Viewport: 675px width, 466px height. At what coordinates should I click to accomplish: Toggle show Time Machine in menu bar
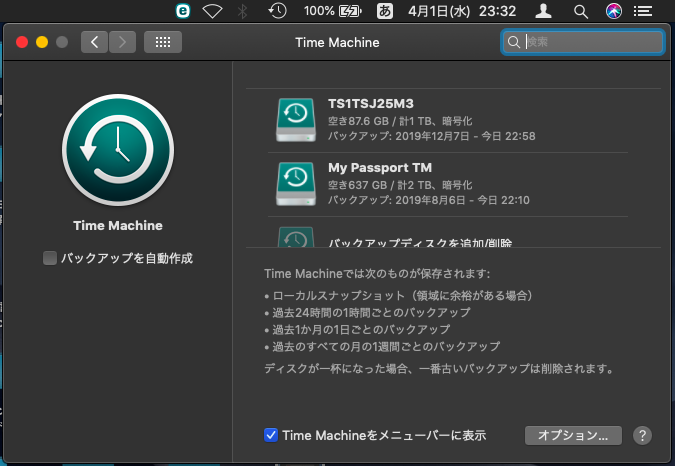point(271,435)
